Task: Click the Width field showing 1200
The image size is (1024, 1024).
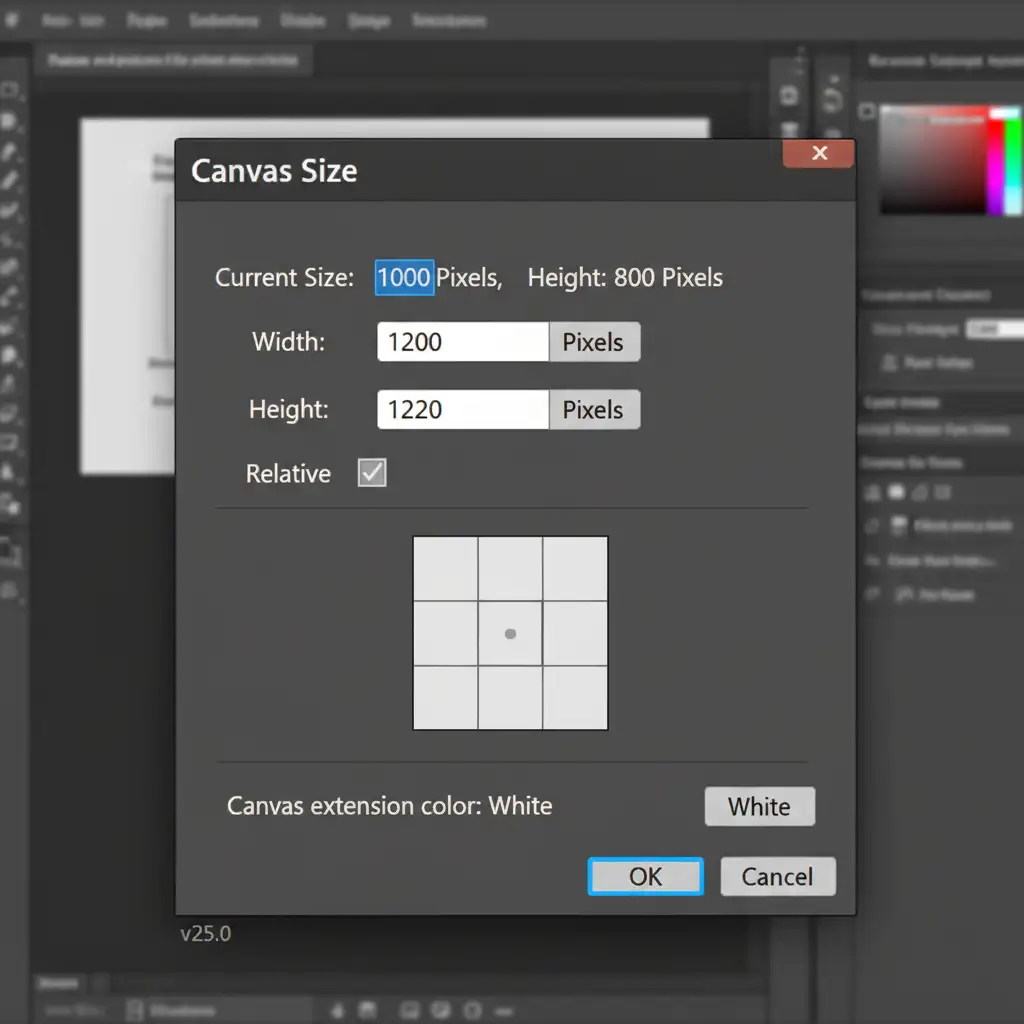Action: (462, 342)
